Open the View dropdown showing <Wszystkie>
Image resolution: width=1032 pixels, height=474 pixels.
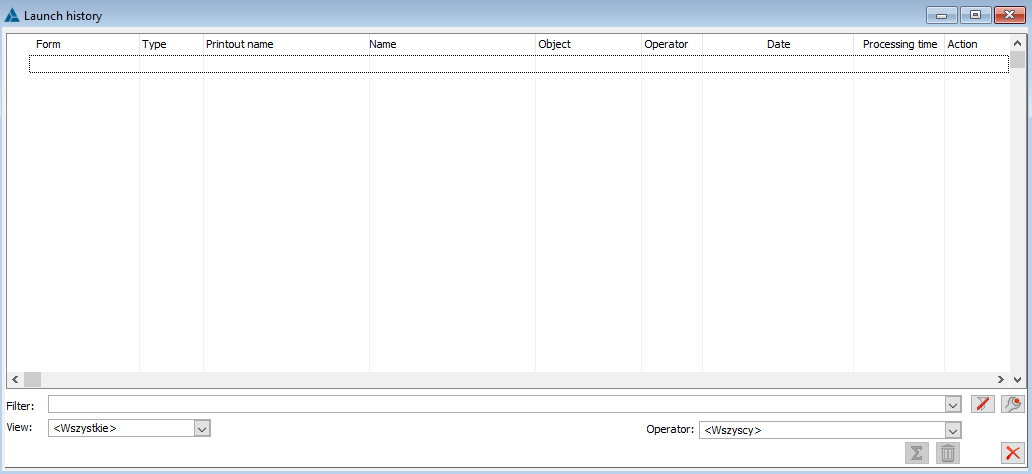pyautogui.click(x=202, y=428)
